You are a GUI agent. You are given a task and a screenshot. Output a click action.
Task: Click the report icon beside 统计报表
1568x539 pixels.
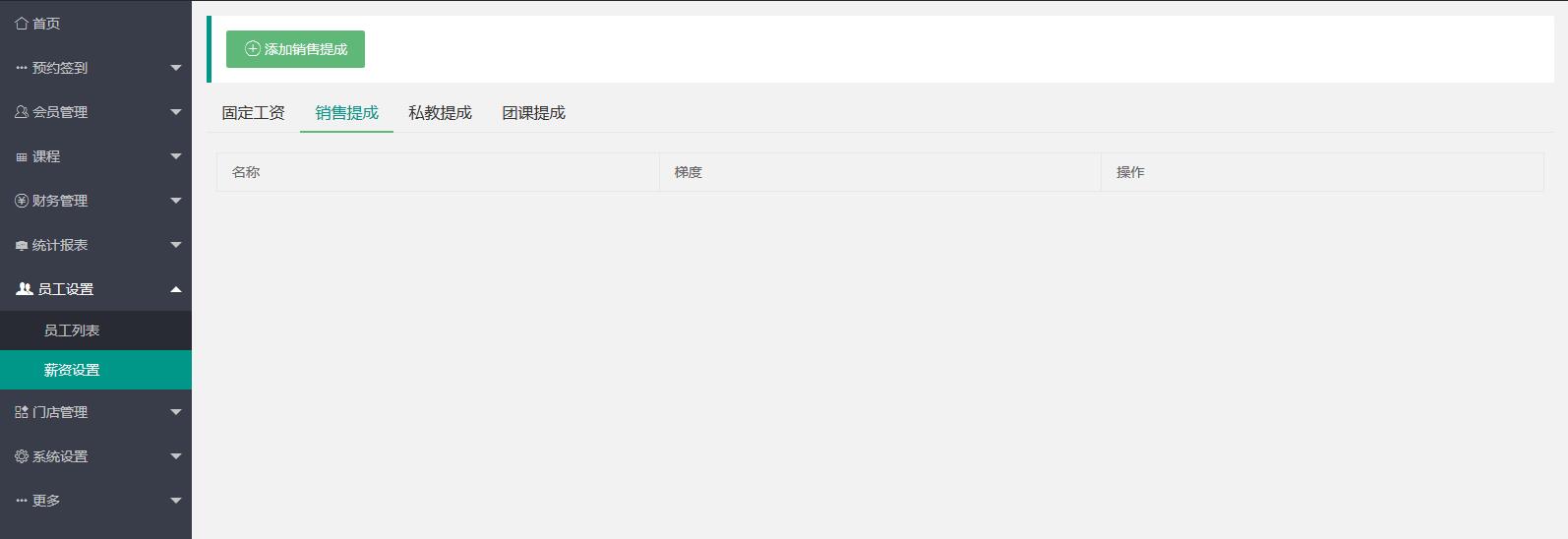click(22, 246)
